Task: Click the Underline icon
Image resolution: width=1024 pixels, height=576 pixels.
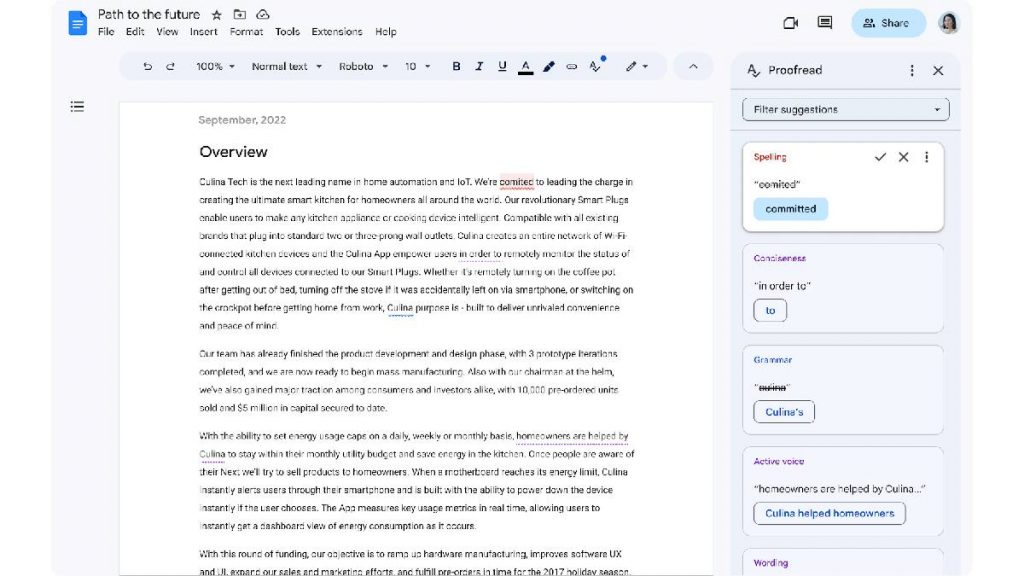Action: pyautogui.click(x=500, y=66)
